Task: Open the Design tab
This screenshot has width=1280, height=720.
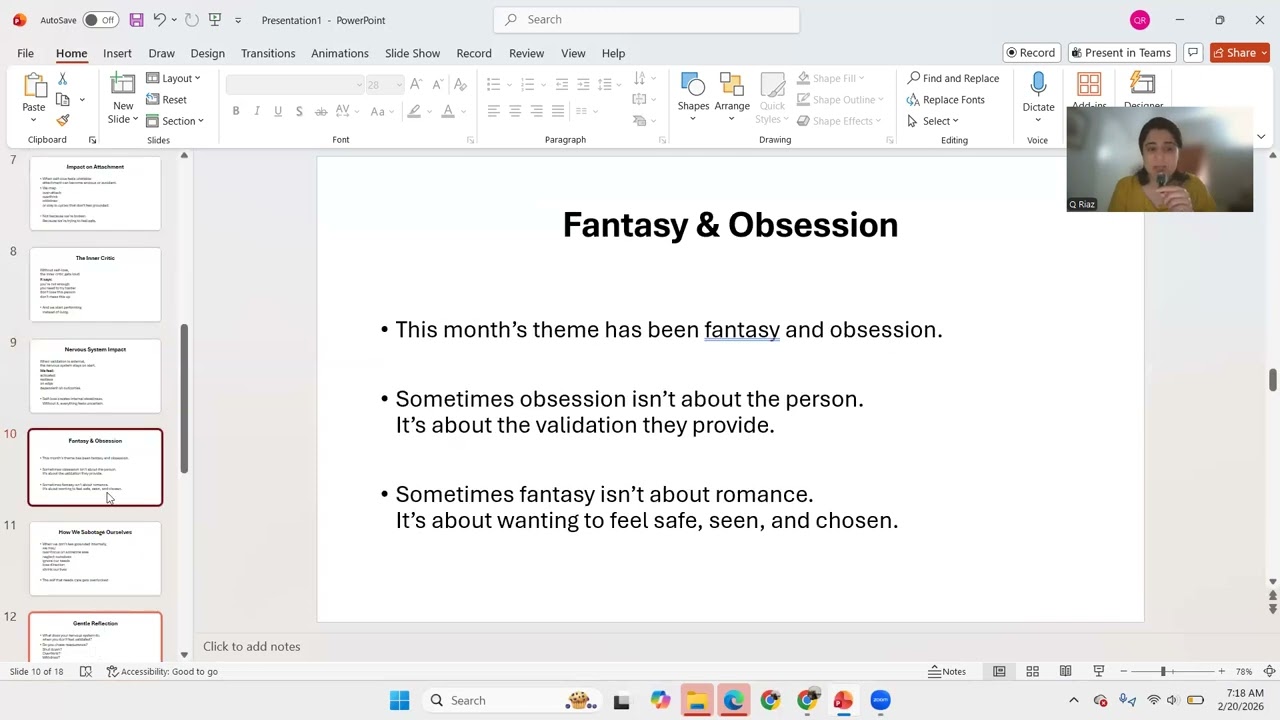Action: click(207, 53)
